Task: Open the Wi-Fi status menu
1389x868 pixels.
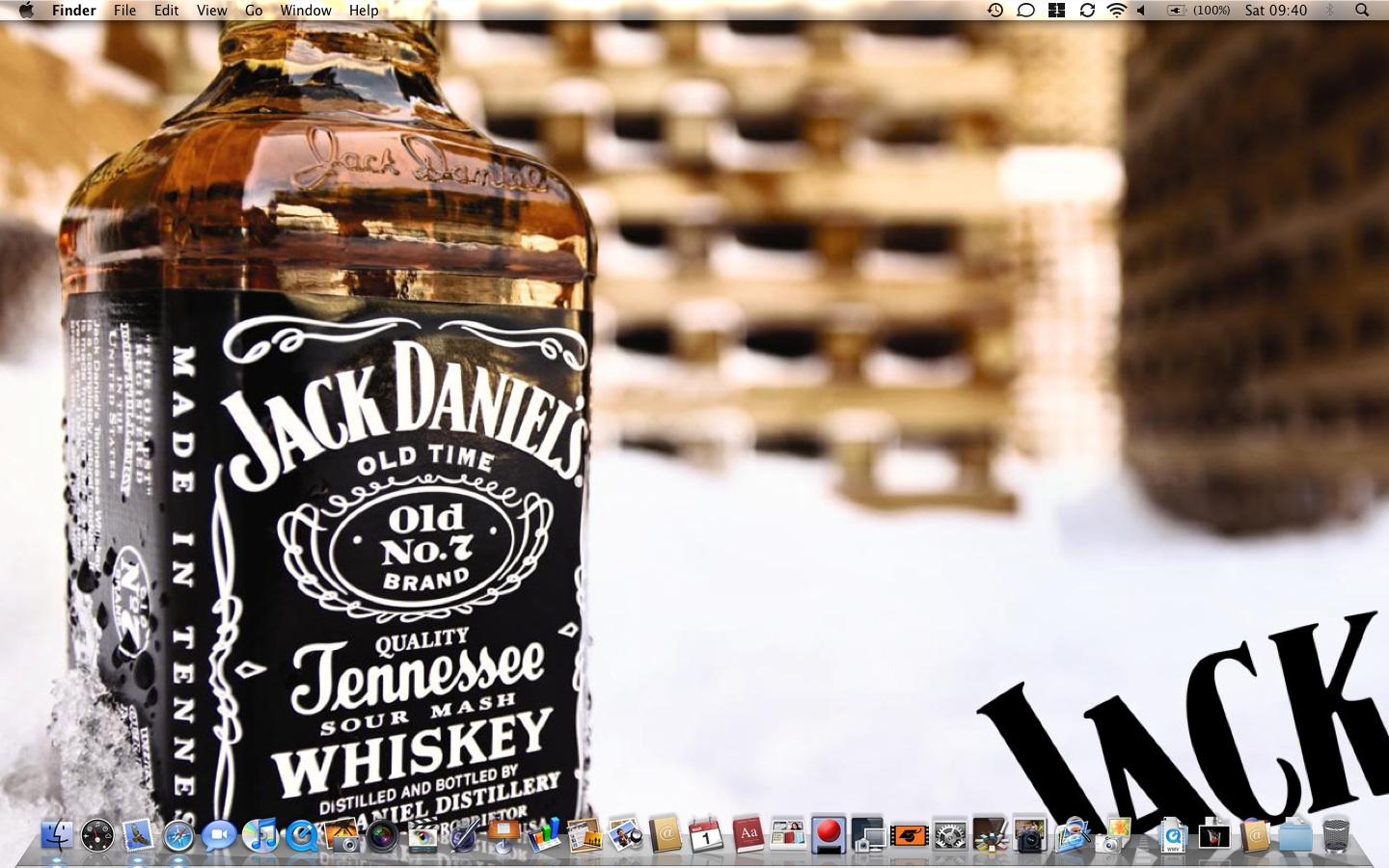Action: [1117, 11]
